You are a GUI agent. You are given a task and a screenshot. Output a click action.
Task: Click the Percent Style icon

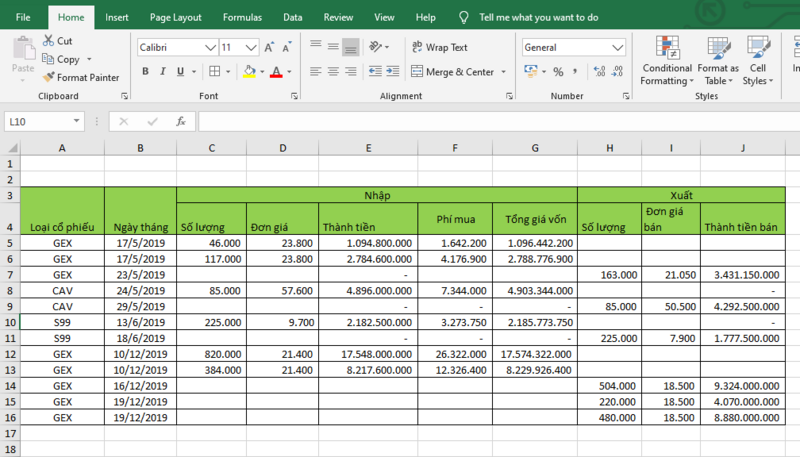click(558, 71)
